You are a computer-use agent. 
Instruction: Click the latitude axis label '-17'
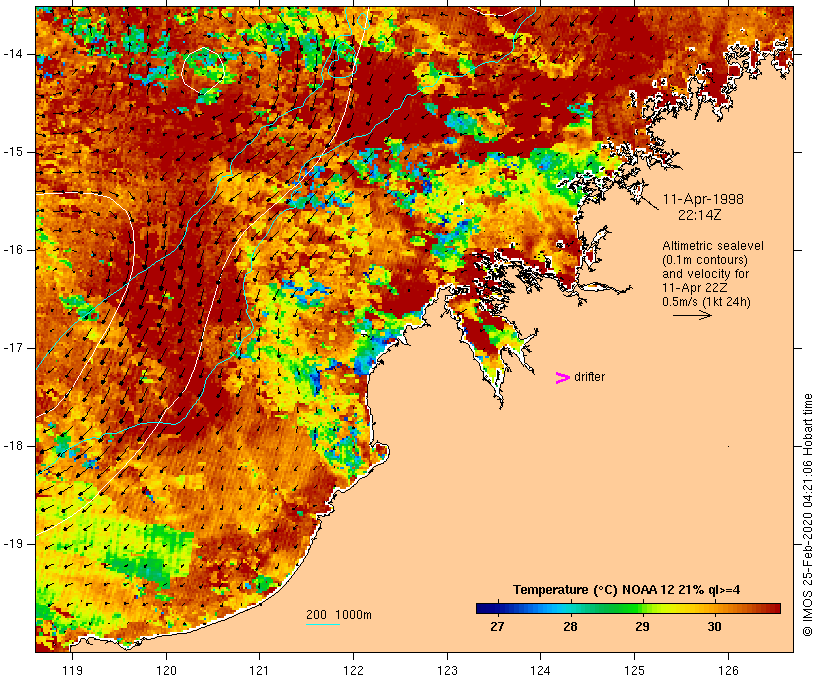pyautogui.click(x=13, y=348)
